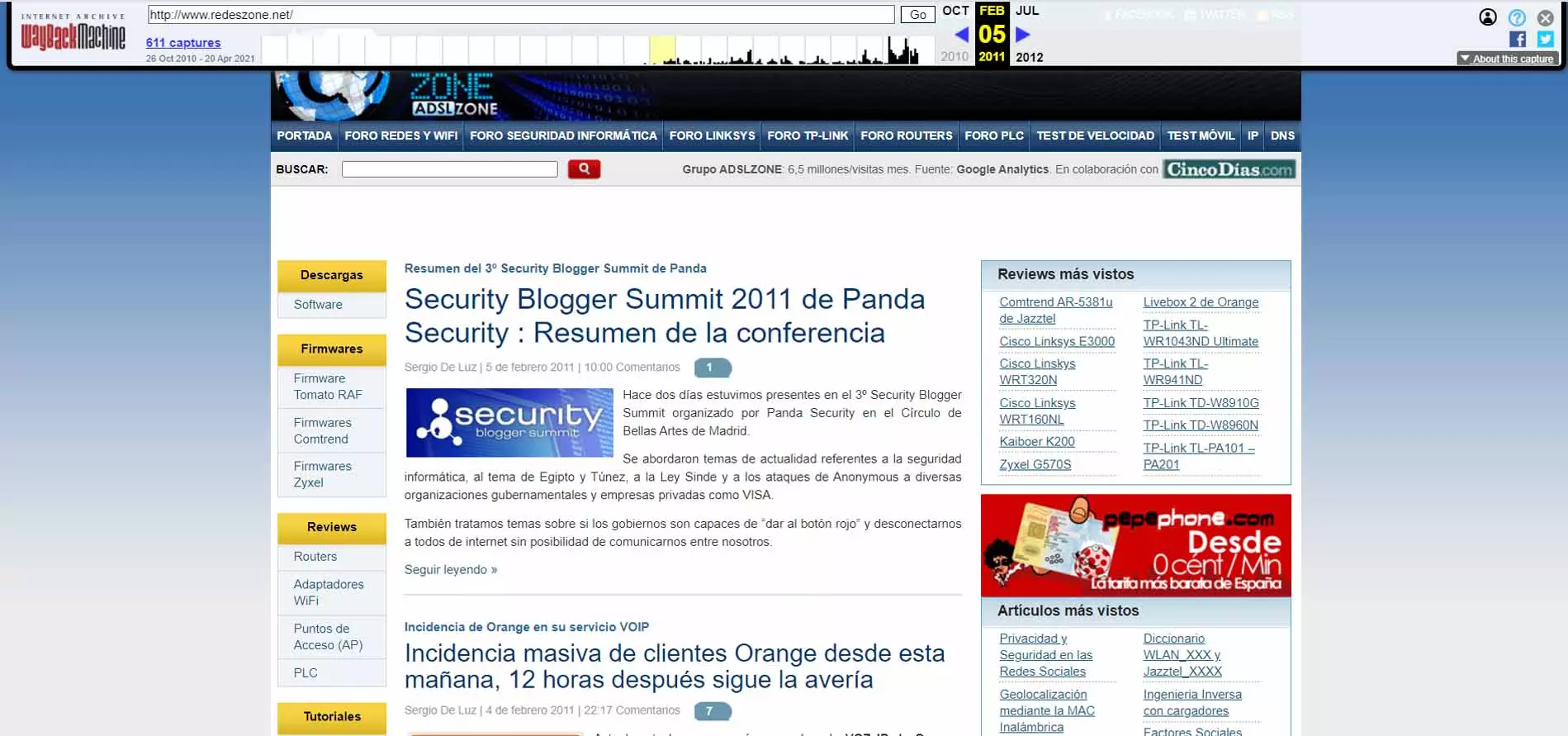
Task: Go to next capture with right arrow
Action: click(1022, 35)
